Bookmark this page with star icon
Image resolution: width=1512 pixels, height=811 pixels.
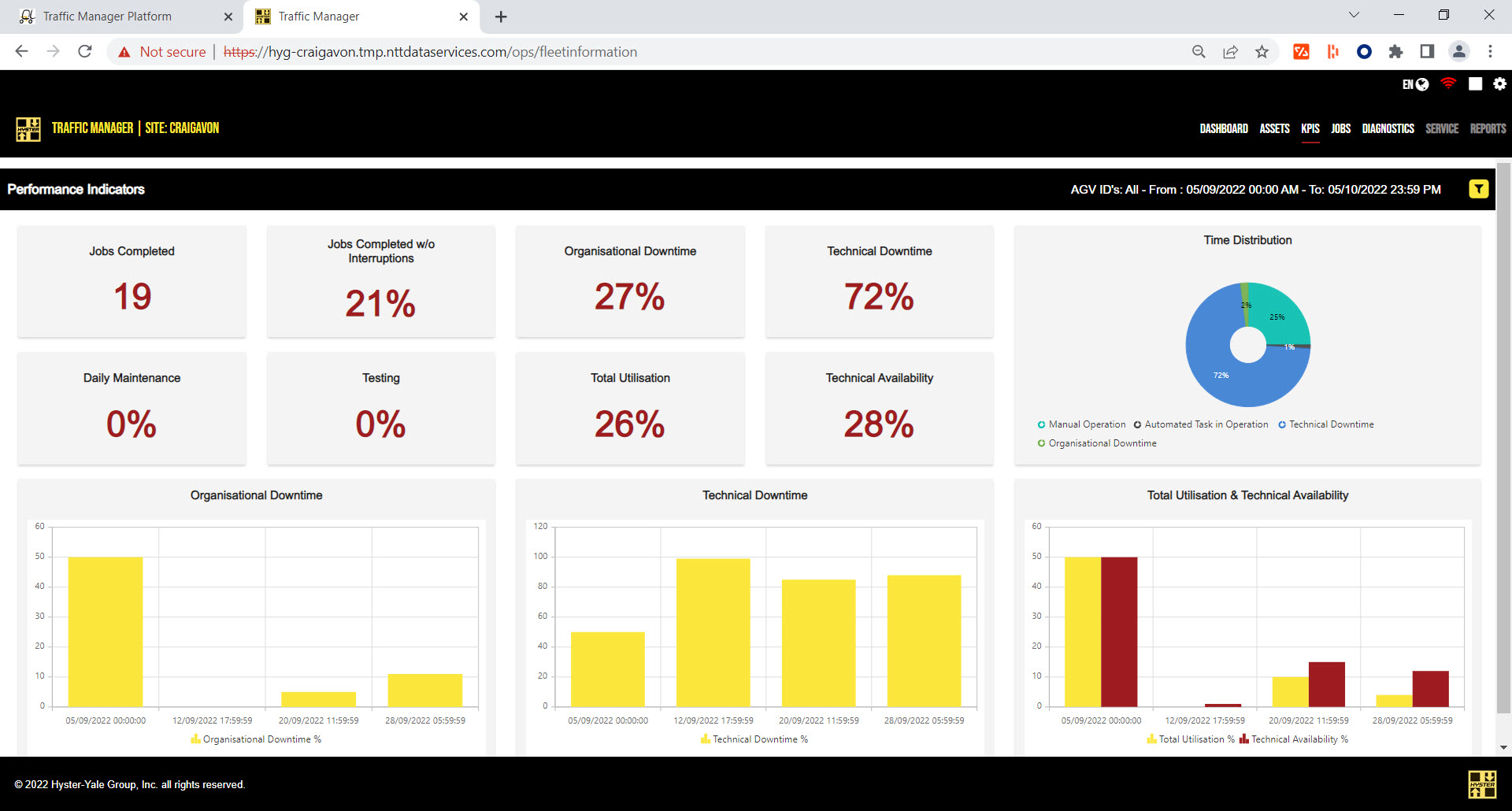click(x=1262, y=52)
